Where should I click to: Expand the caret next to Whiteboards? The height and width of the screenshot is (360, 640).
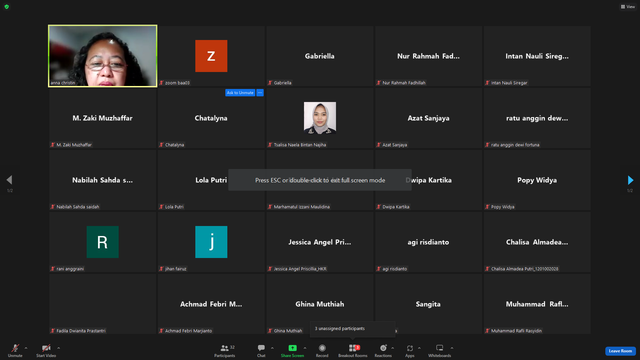click(452, 348)
